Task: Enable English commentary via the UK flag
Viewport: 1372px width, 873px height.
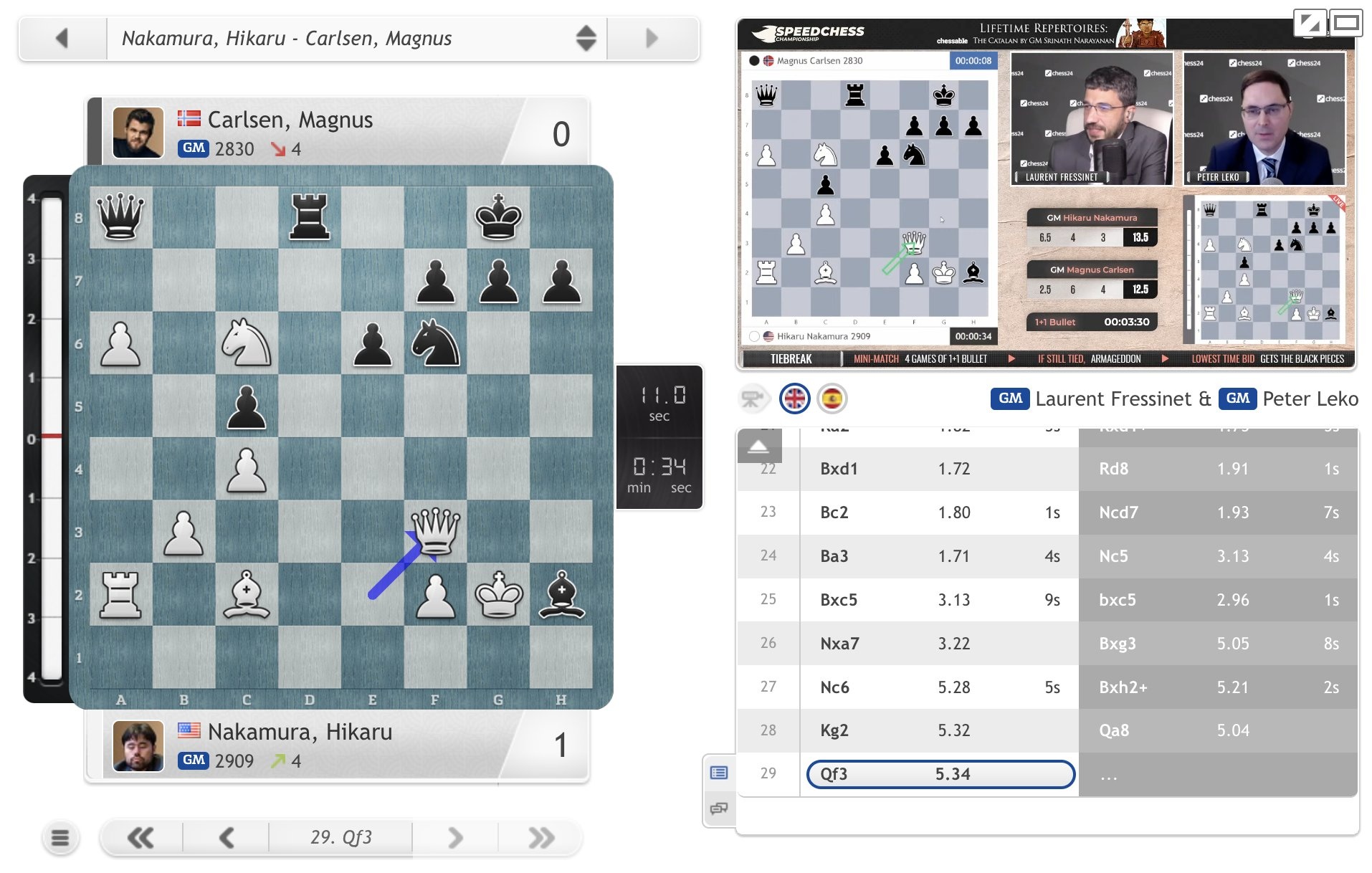Action: click(x=794, y=399)
